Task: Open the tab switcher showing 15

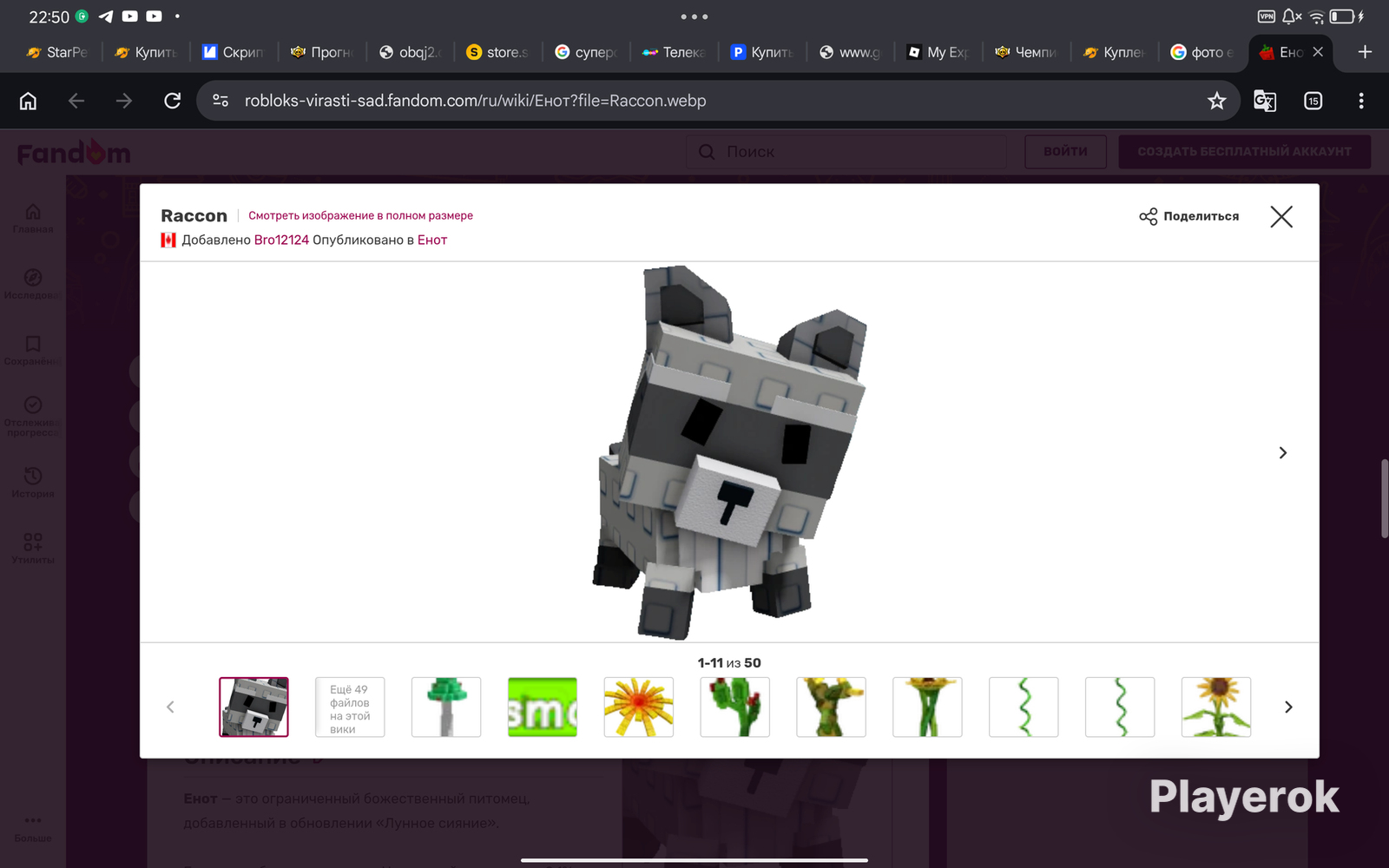Action: [x=1313, y=101]
